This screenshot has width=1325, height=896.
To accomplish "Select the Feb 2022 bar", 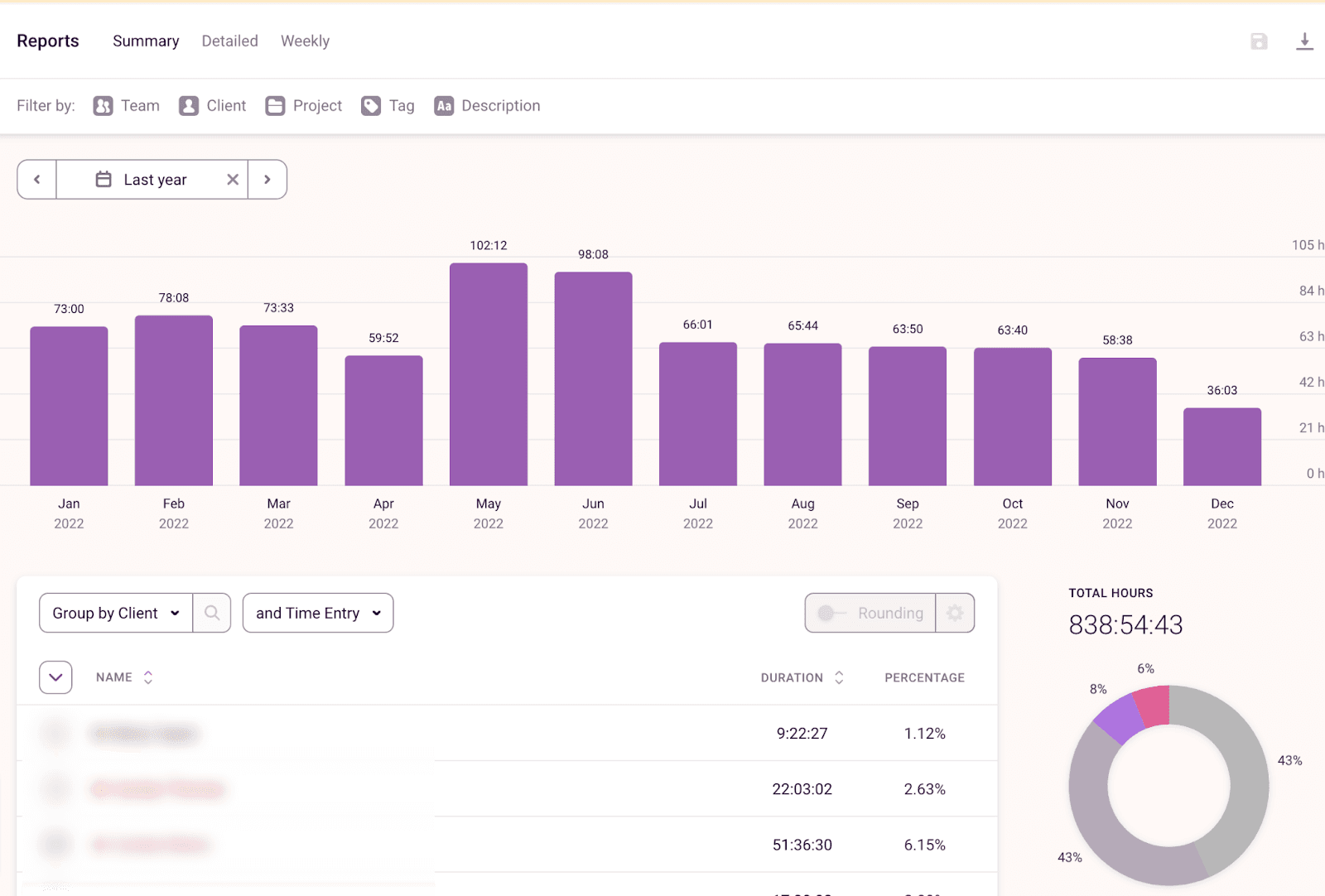I will click(x=174, y=401).
